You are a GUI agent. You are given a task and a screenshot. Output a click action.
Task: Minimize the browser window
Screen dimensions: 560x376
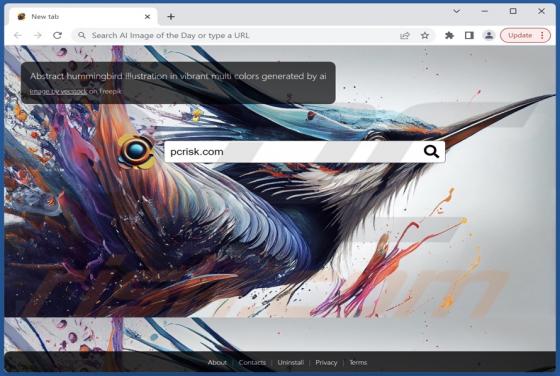[x=484, y=11]
